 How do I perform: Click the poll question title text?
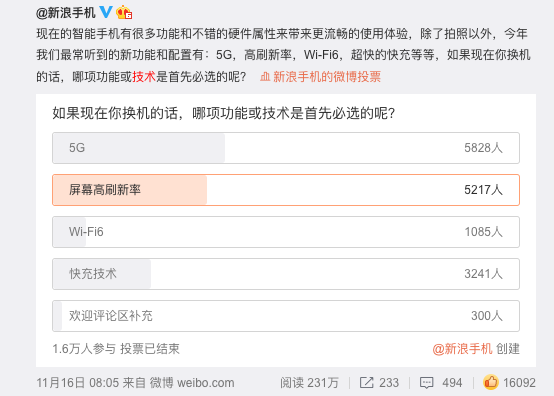click(224, 114)
